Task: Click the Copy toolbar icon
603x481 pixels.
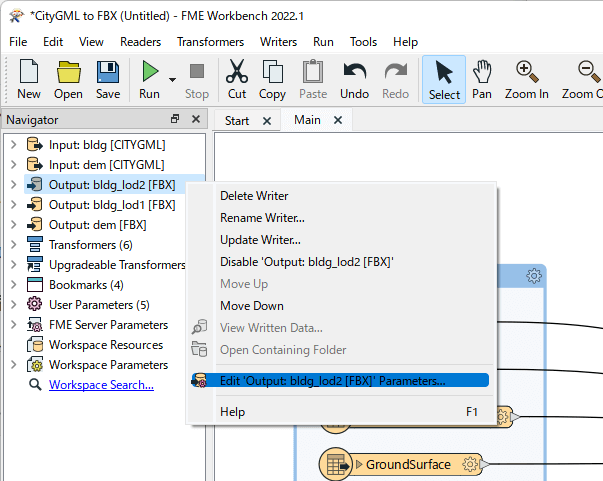Action: (x=272, y=71)
